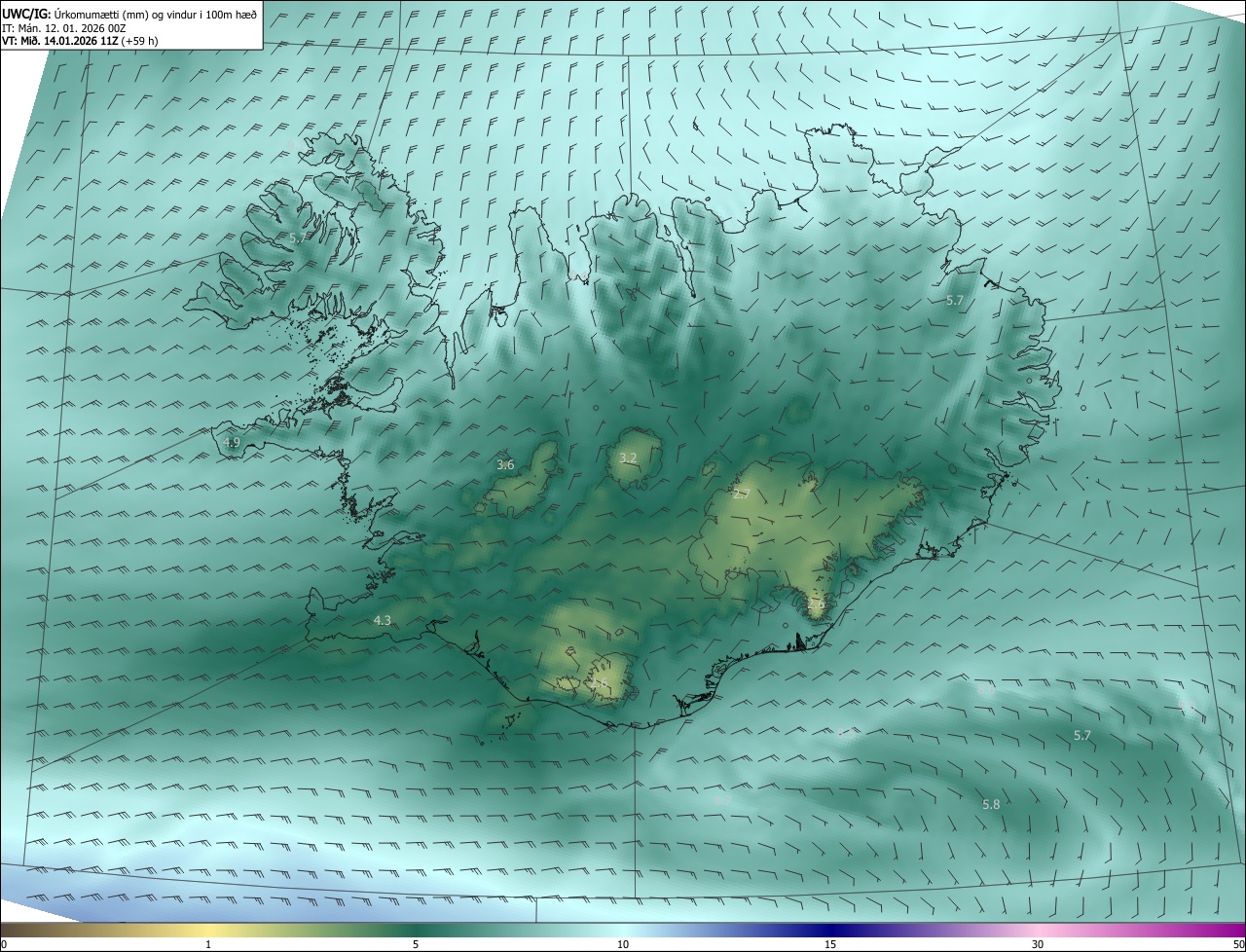The height and width of the screenshot is (952, 1246).
Task: Select the 3.6 value on Langjökull glacier
Action: point(505,465)
